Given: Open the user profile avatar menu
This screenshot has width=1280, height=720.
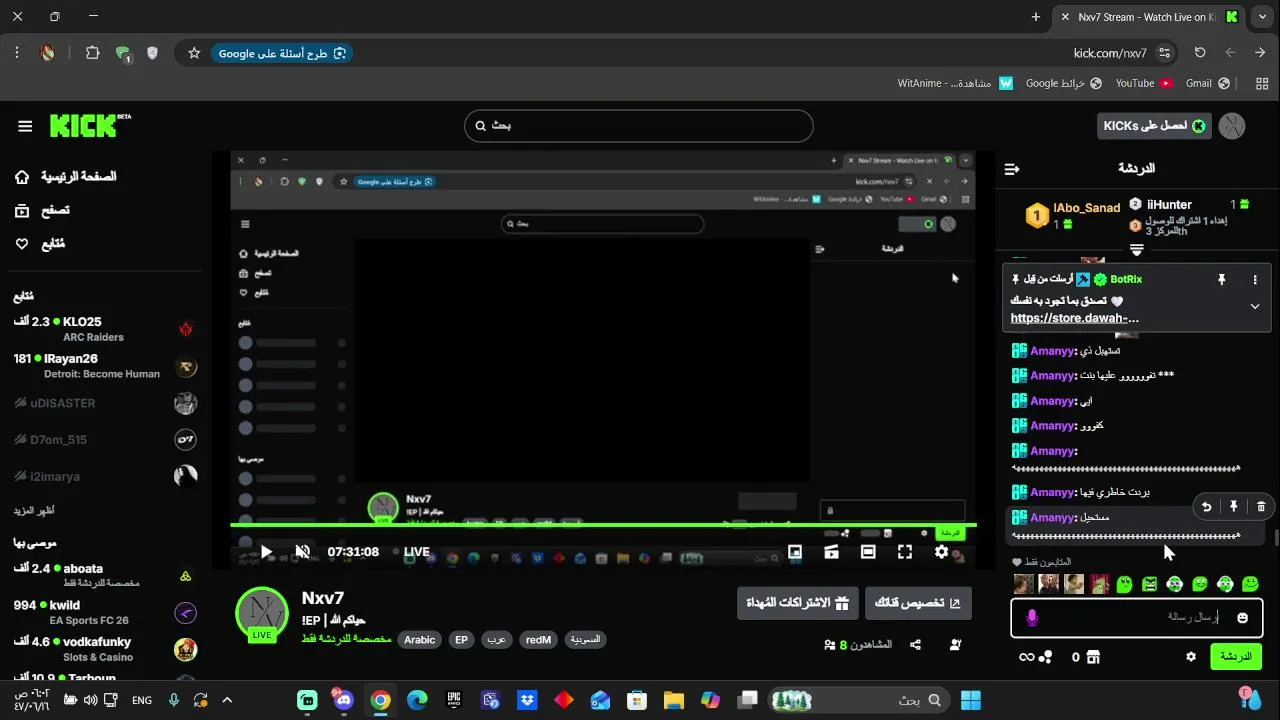Looking at the screenshot, I should (x=1232, y=126).
